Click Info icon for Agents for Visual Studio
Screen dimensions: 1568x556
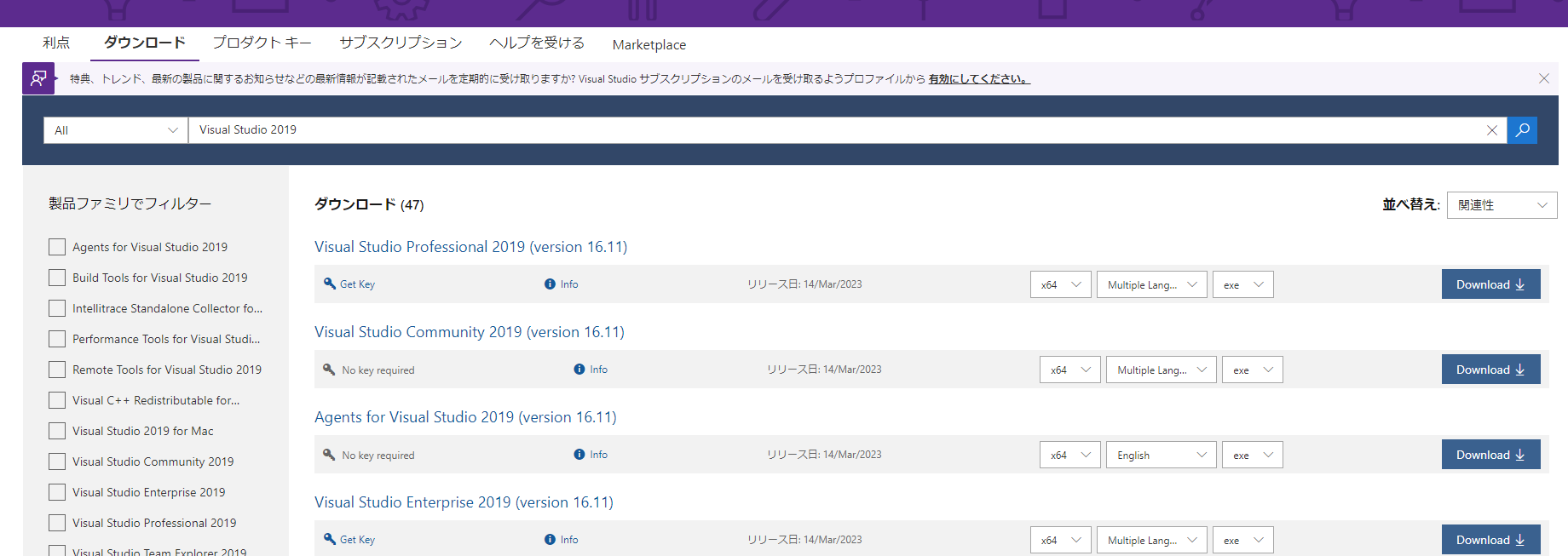pos(579,455)
